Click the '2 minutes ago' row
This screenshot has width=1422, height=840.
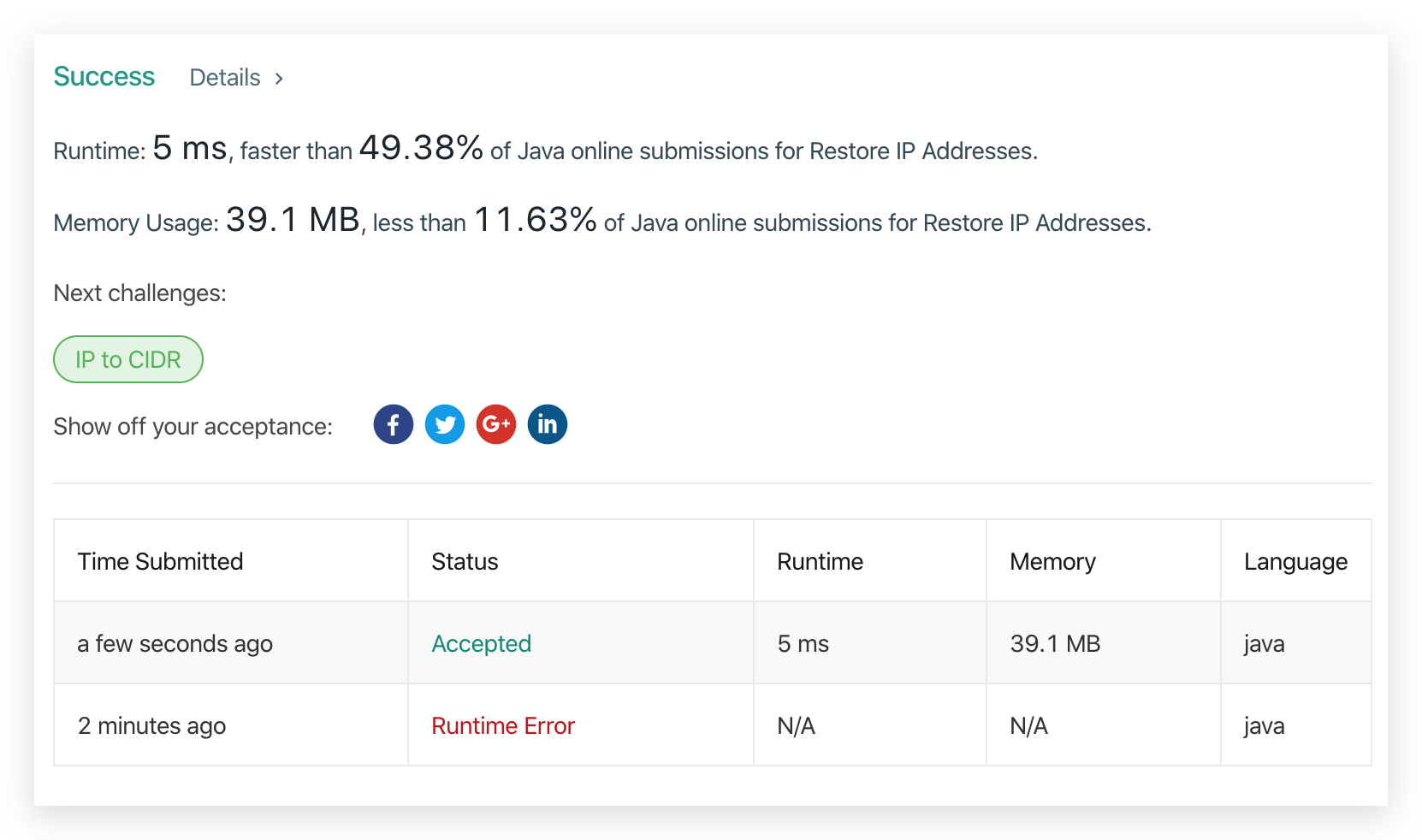coord(712,725)
